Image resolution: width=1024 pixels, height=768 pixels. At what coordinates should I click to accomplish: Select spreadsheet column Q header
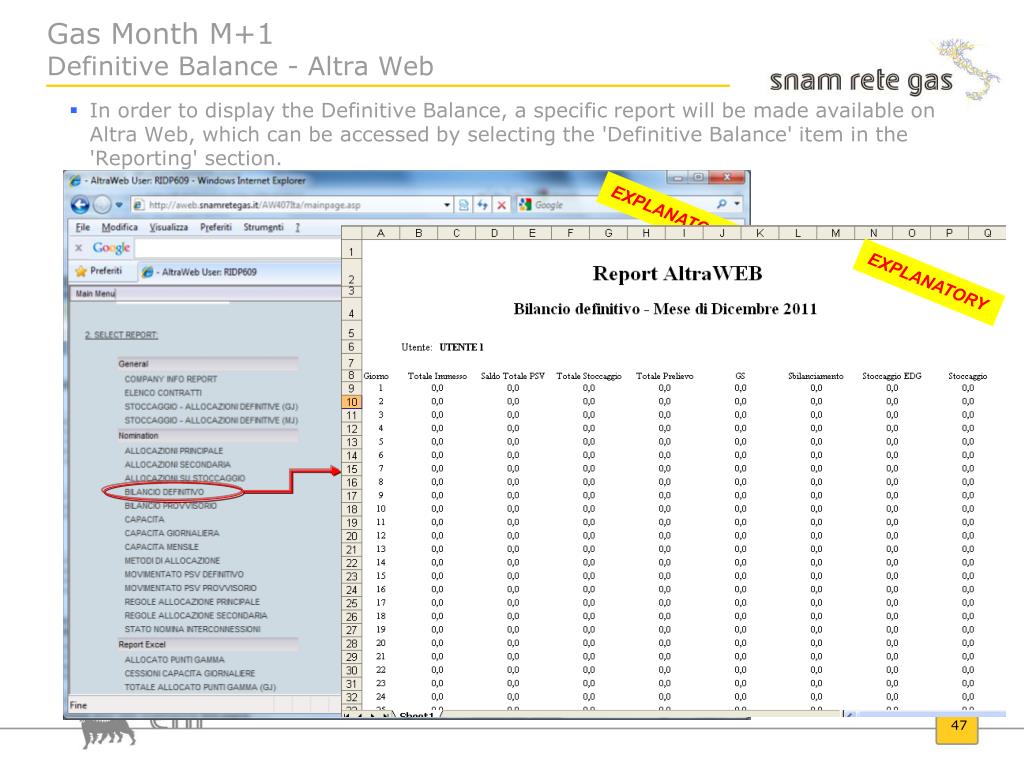pos(987,233)
